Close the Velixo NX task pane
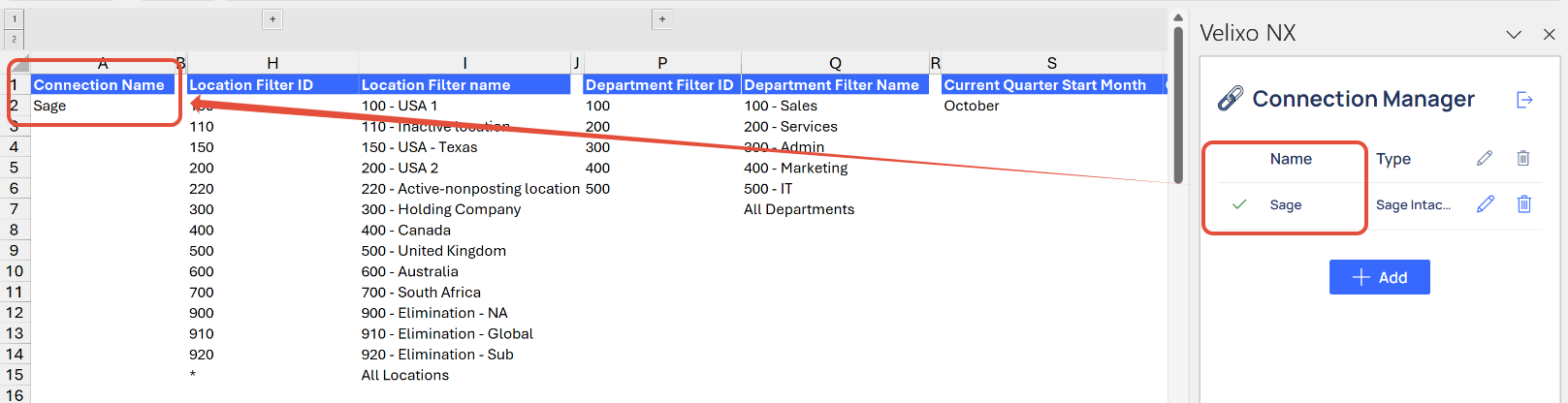Screen dimensions: 1568x403 (1549, 34)
